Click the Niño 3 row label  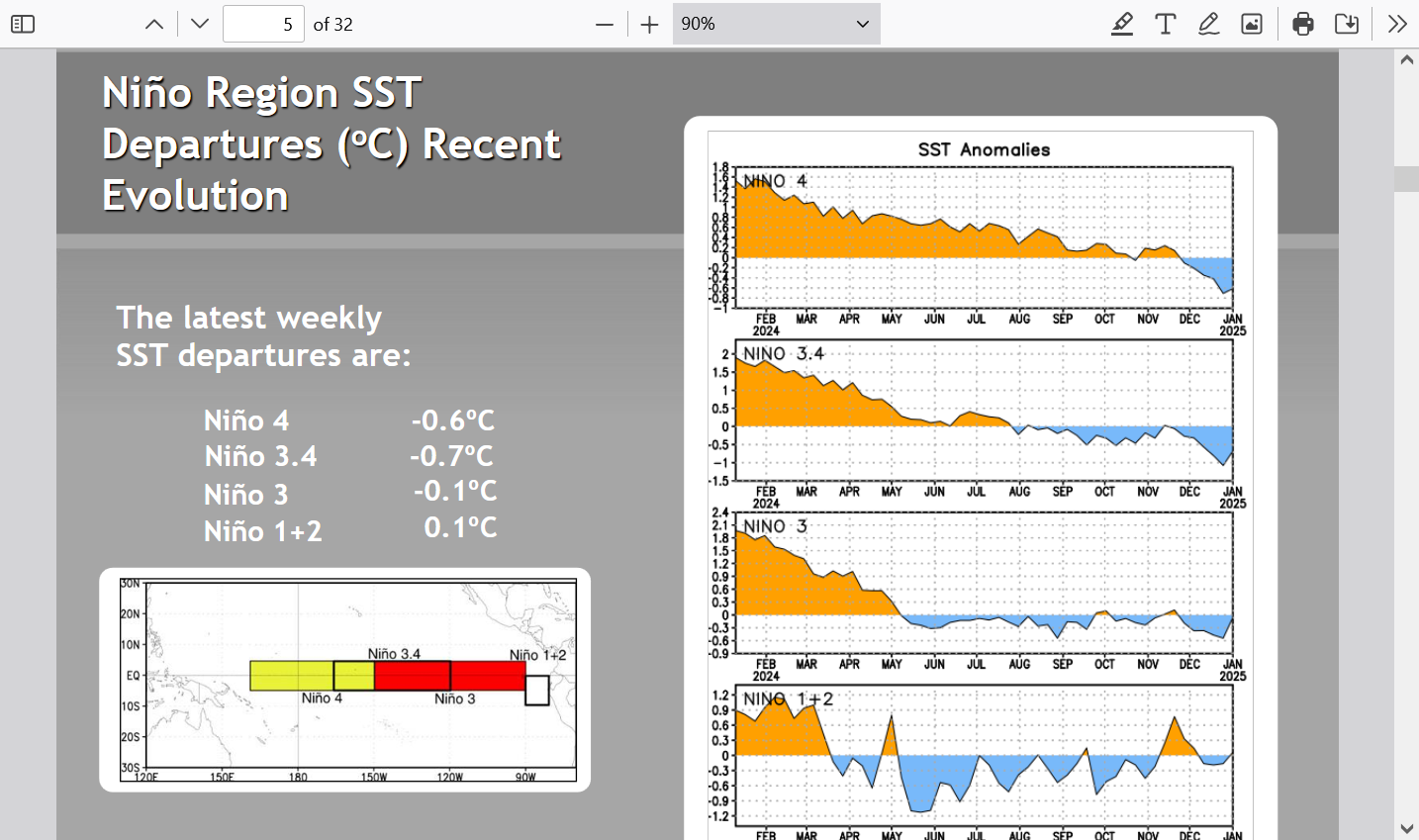245,494
